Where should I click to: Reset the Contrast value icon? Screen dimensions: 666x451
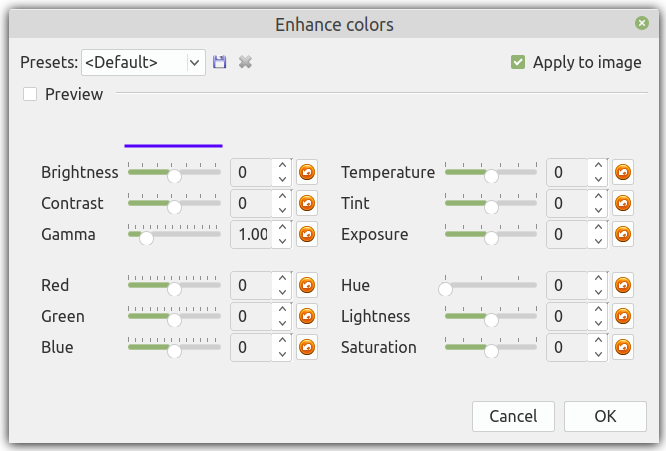coord(307,203)
